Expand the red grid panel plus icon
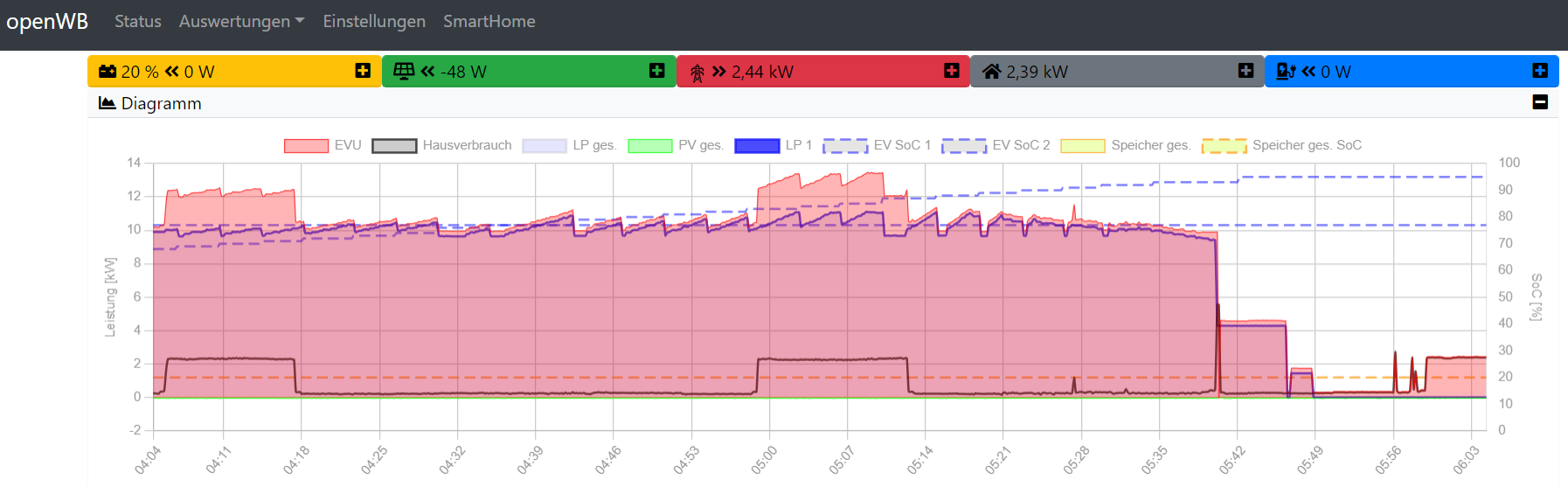Viewport: 1568px width, 487px height. (x=952, y=71)
